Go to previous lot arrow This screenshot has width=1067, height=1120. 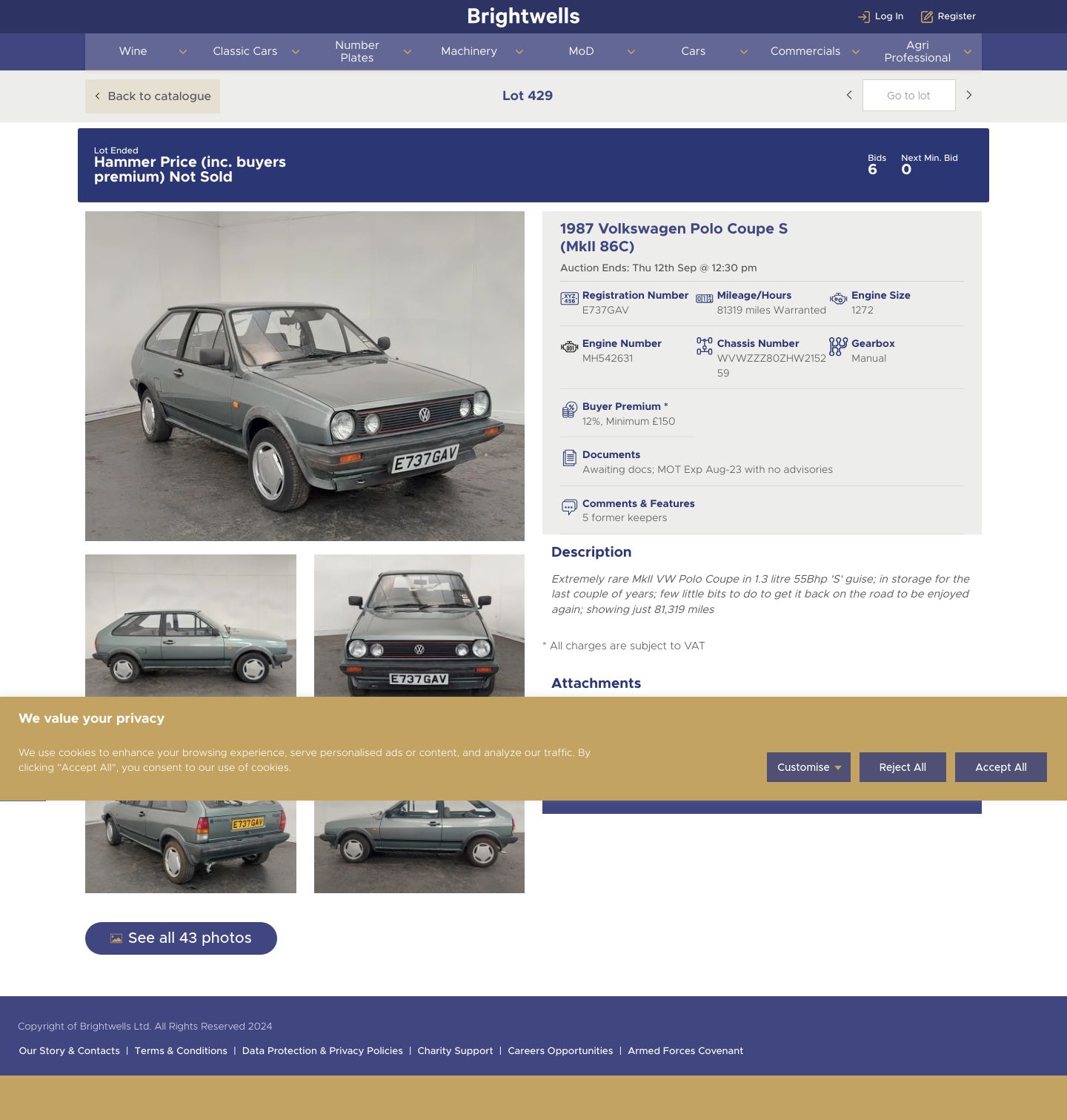coord(849,95)
